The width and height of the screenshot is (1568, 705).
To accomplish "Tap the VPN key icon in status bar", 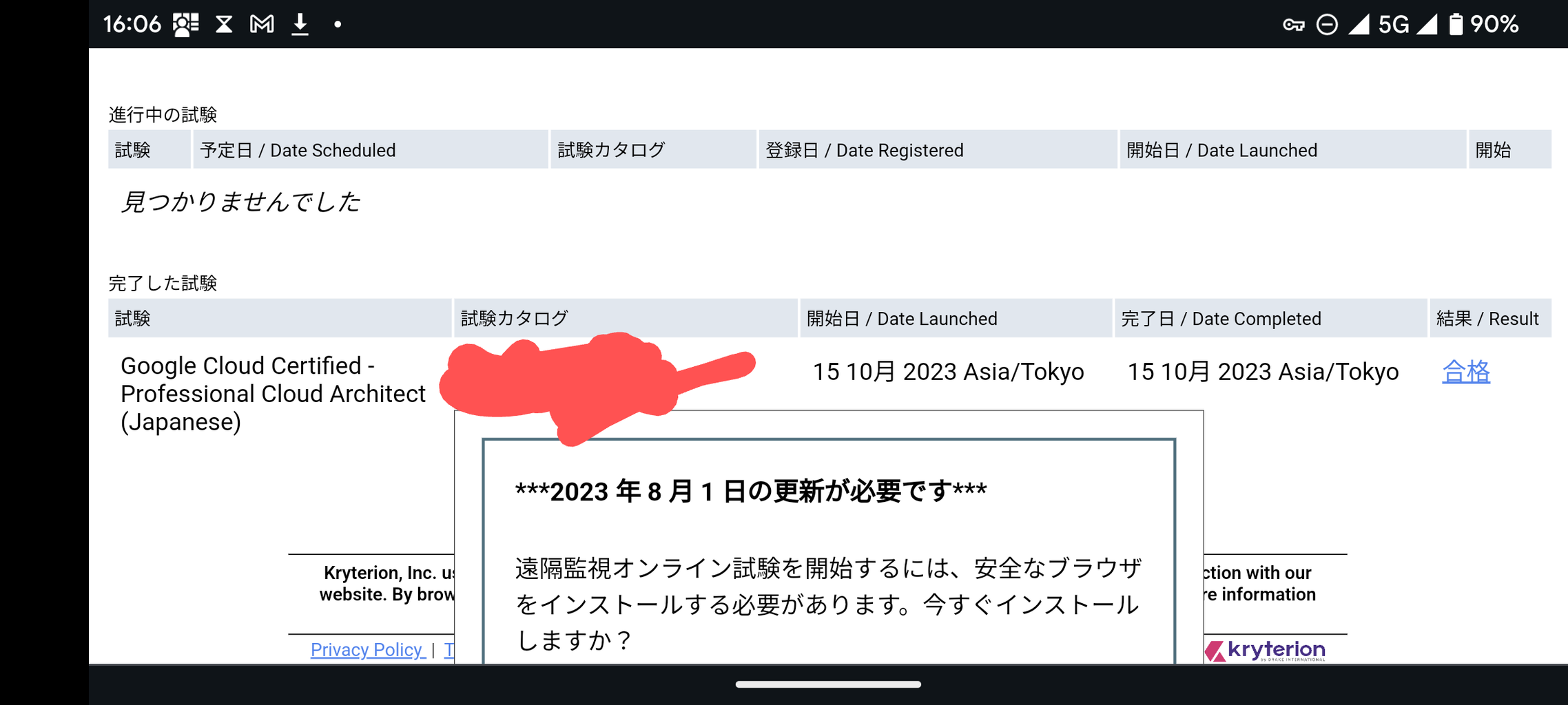I will coord(1294,25).
